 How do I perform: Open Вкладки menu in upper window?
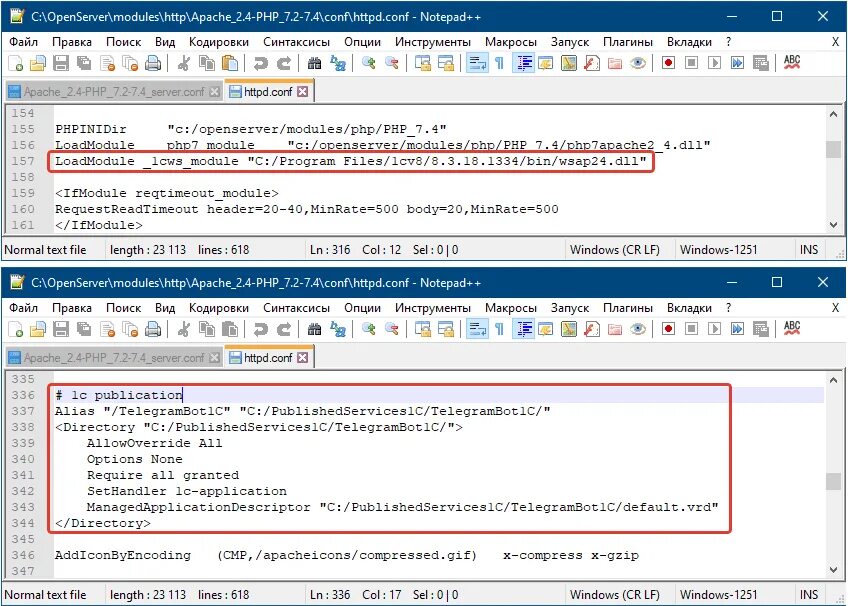[x=689, y=42]
